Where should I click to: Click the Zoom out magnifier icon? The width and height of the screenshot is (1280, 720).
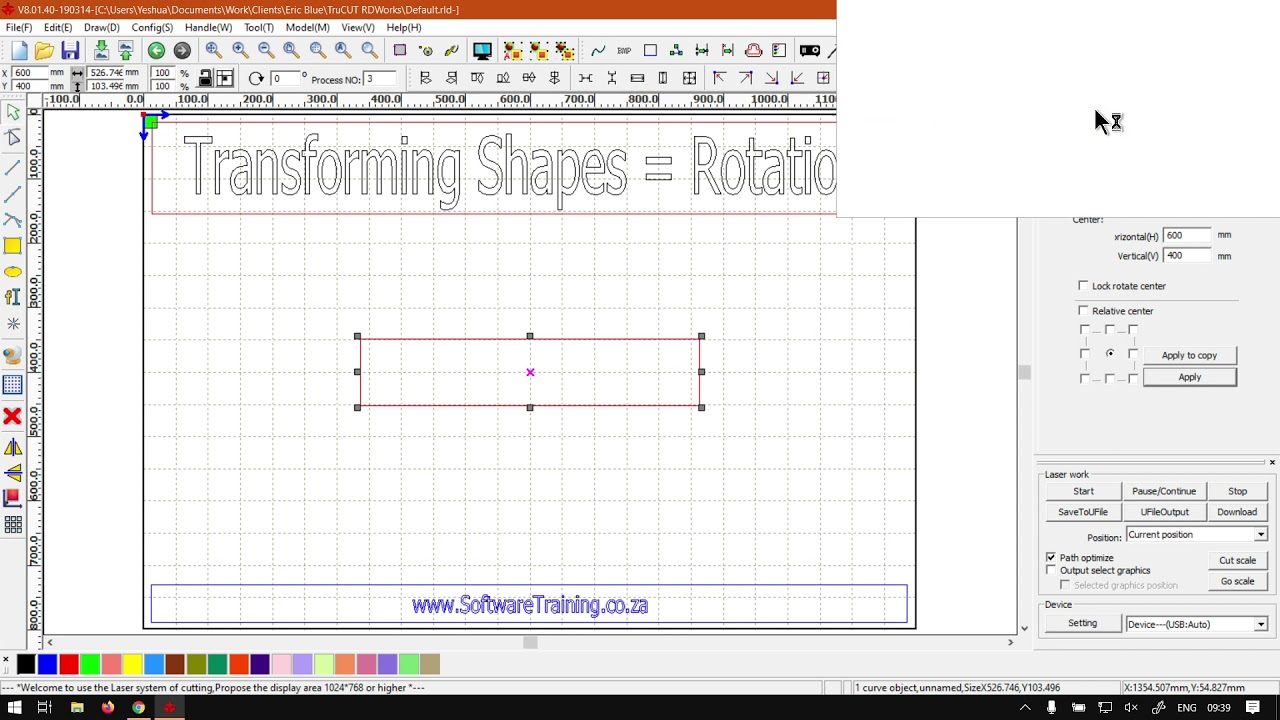(266, 51)
